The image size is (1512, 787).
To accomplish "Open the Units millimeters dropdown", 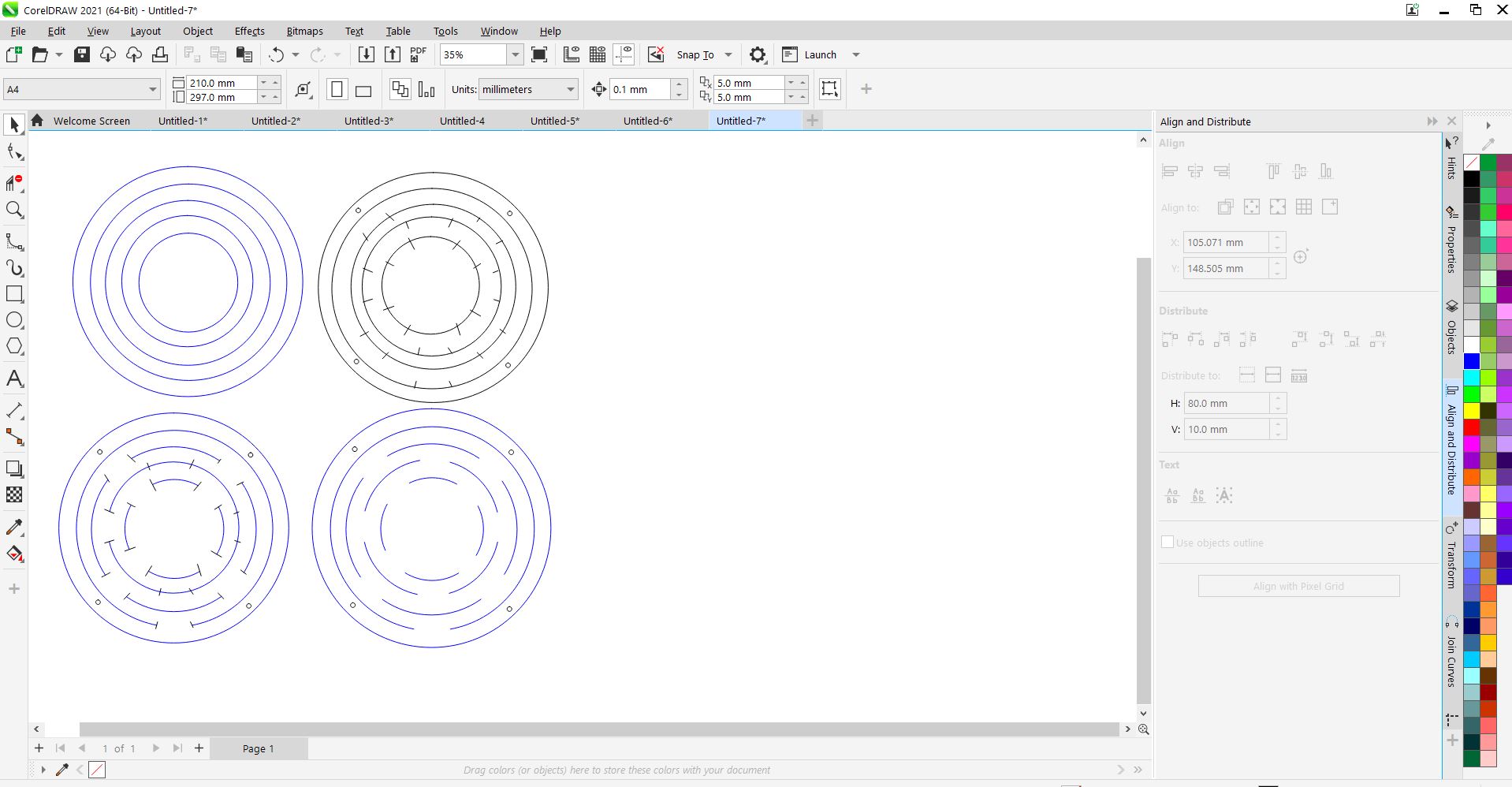I will [x=570, y=90].
